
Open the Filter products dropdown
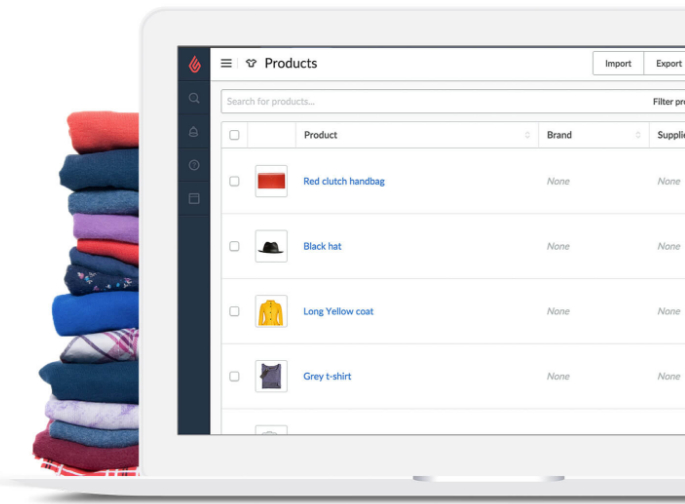tap(667, 101)
